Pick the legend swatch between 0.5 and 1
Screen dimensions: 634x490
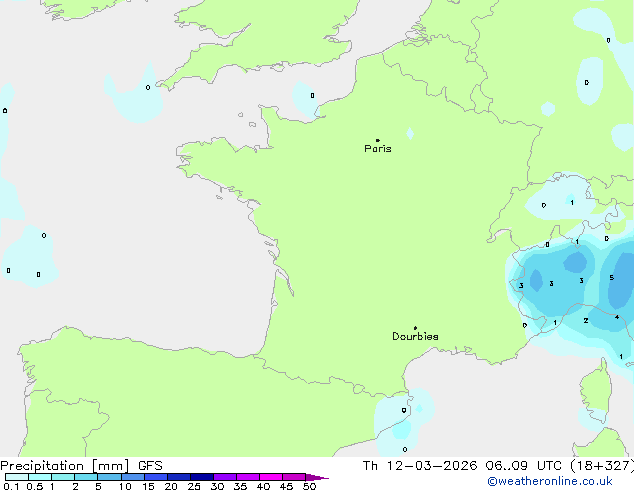(40, 477)
